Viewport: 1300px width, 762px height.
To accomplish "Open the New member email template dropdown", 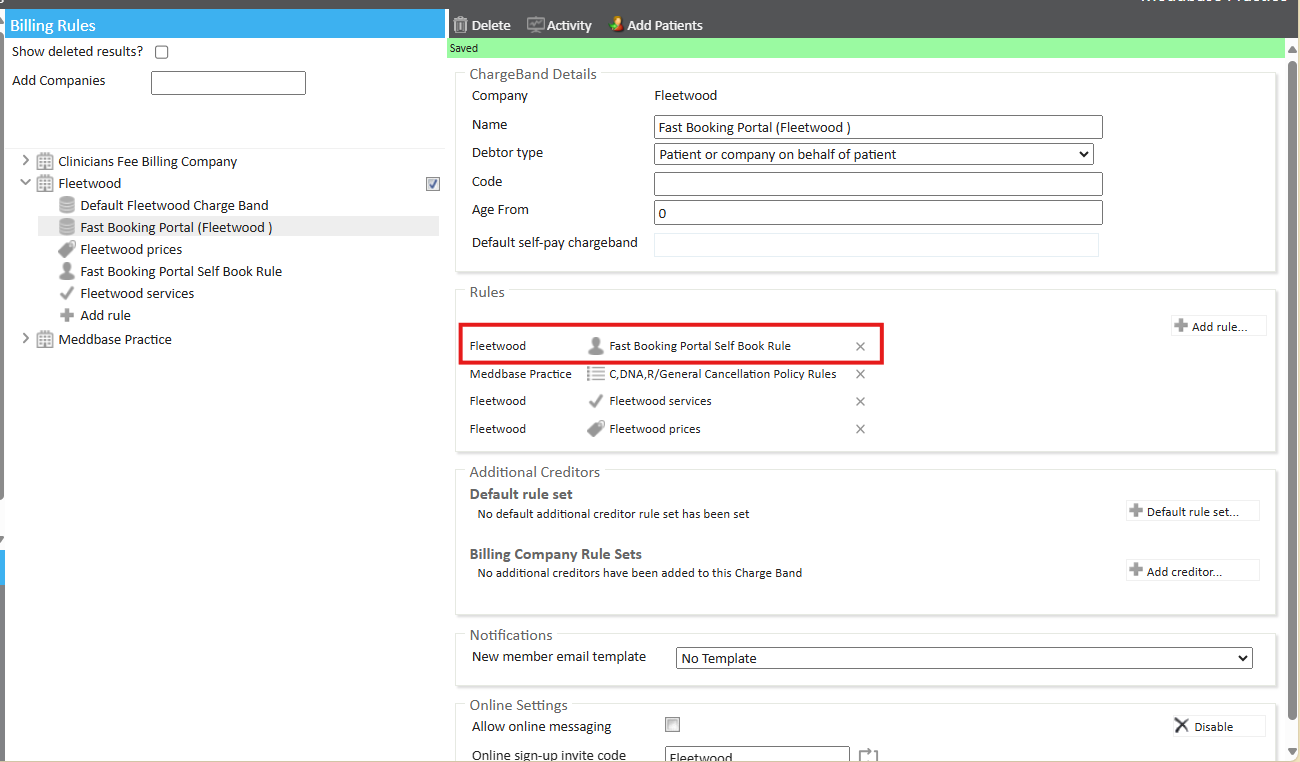I will pyautogui.click(x=964, y=658).
